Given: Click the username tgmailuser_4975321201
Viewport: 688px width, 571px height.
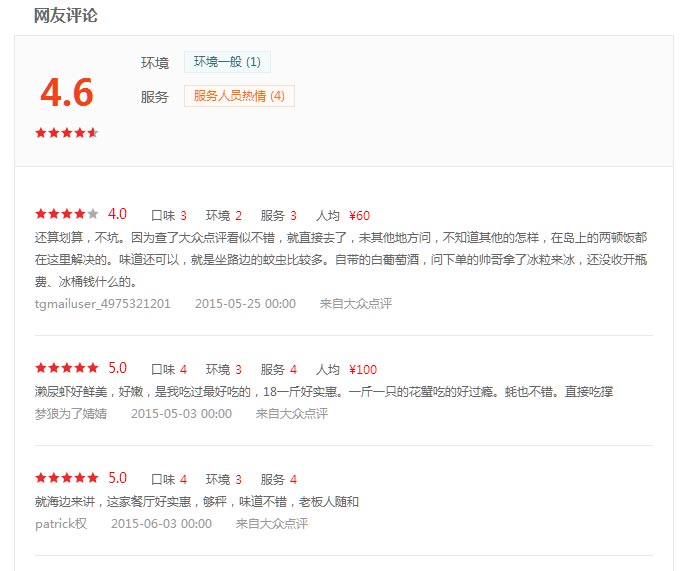Looking at the screenshot, I should tap(103, 304).
